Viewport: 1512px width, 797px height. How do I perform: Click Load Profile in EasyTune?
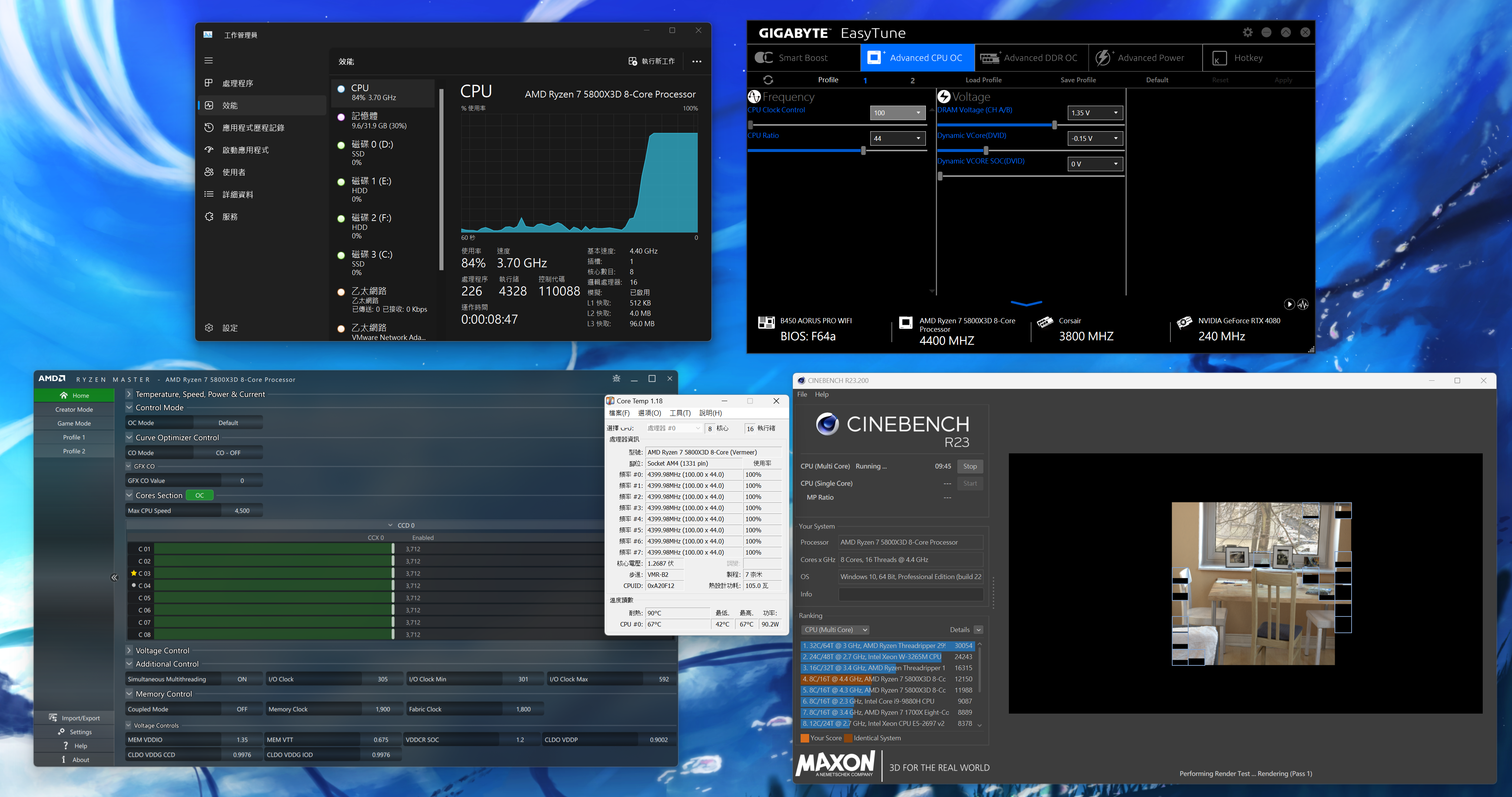(x=983, y=80)
